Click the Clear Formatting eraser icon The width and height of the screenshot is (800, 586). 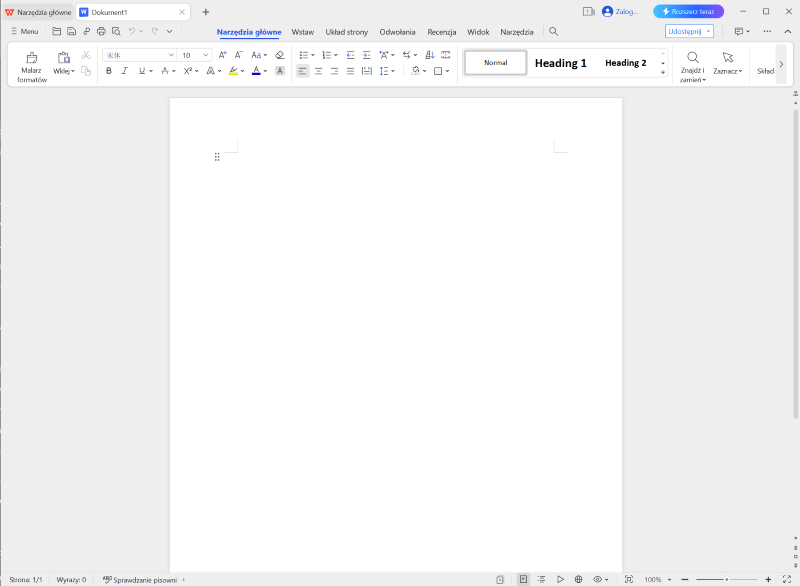click(279, 52)
